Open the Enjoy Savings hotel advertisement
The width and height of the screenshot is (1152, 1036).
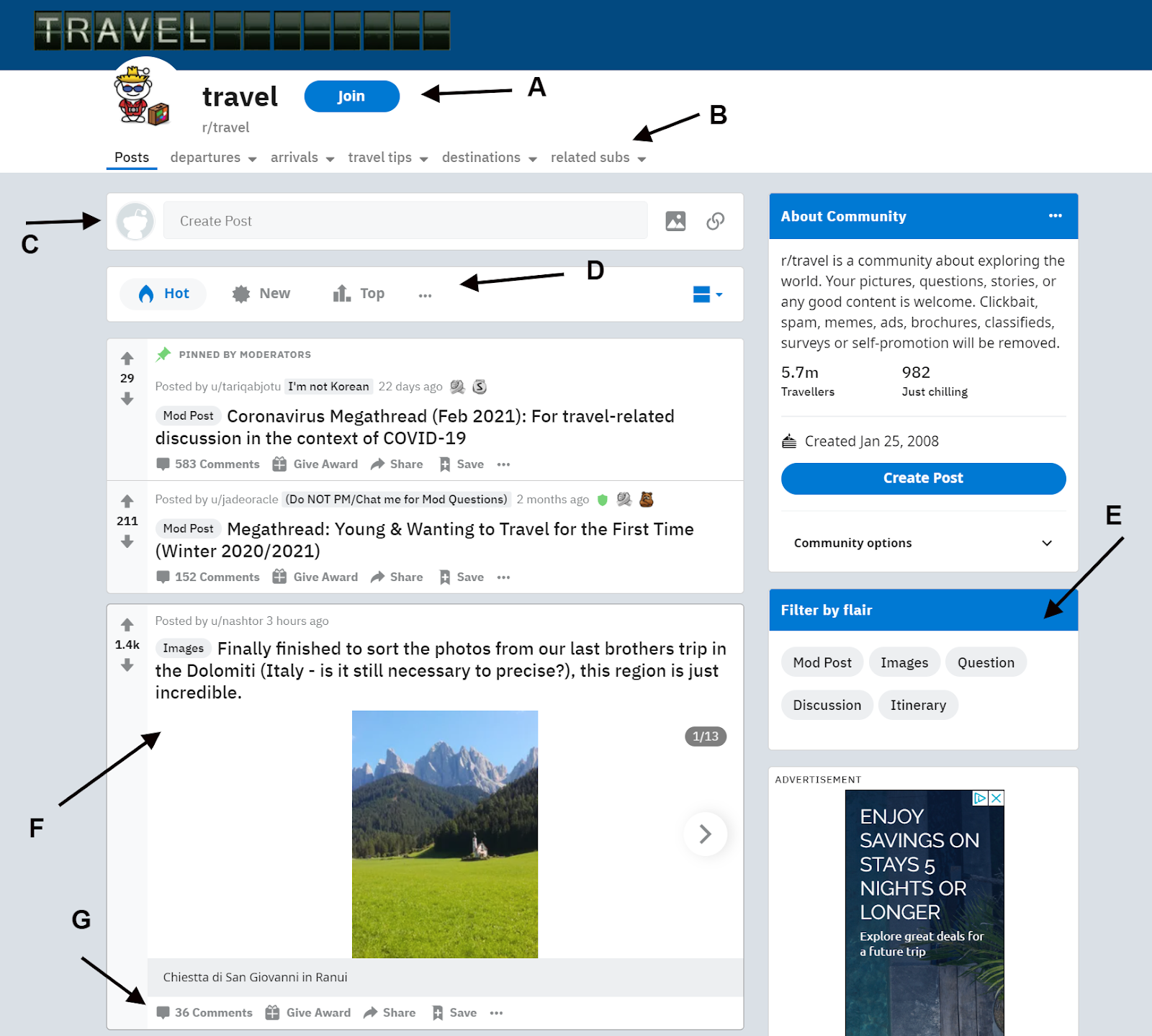(924, 913)
